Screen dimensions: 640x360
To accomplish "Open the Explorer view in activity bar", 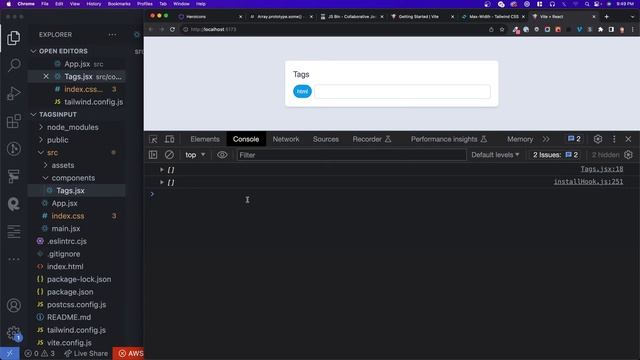I will [x=13, y=38].
